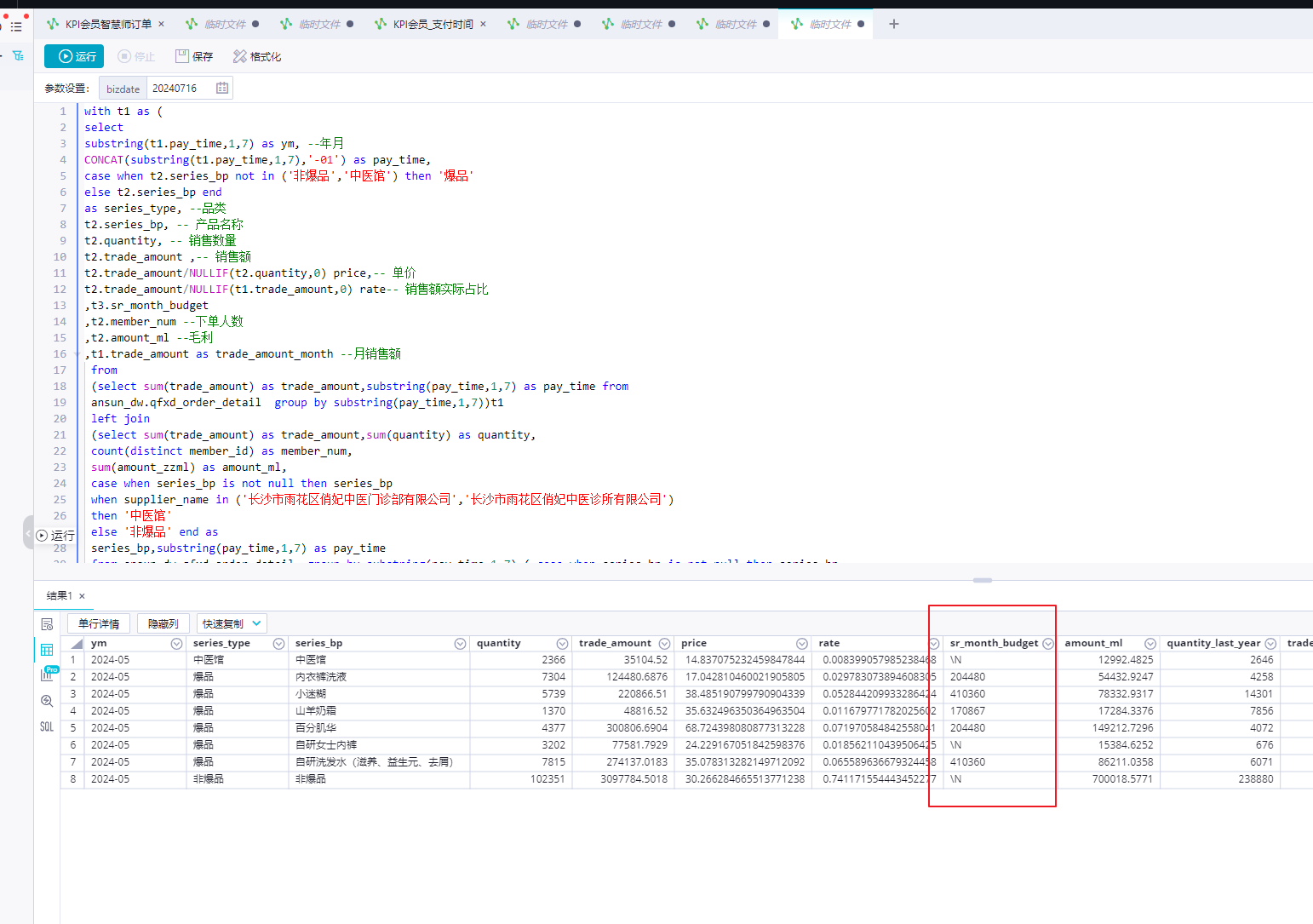Select the cell 自研洗发水（滋养、益生元、去屑)
Image resolution: width=1313 pixels, height=924 pixels.
(380, 762)
